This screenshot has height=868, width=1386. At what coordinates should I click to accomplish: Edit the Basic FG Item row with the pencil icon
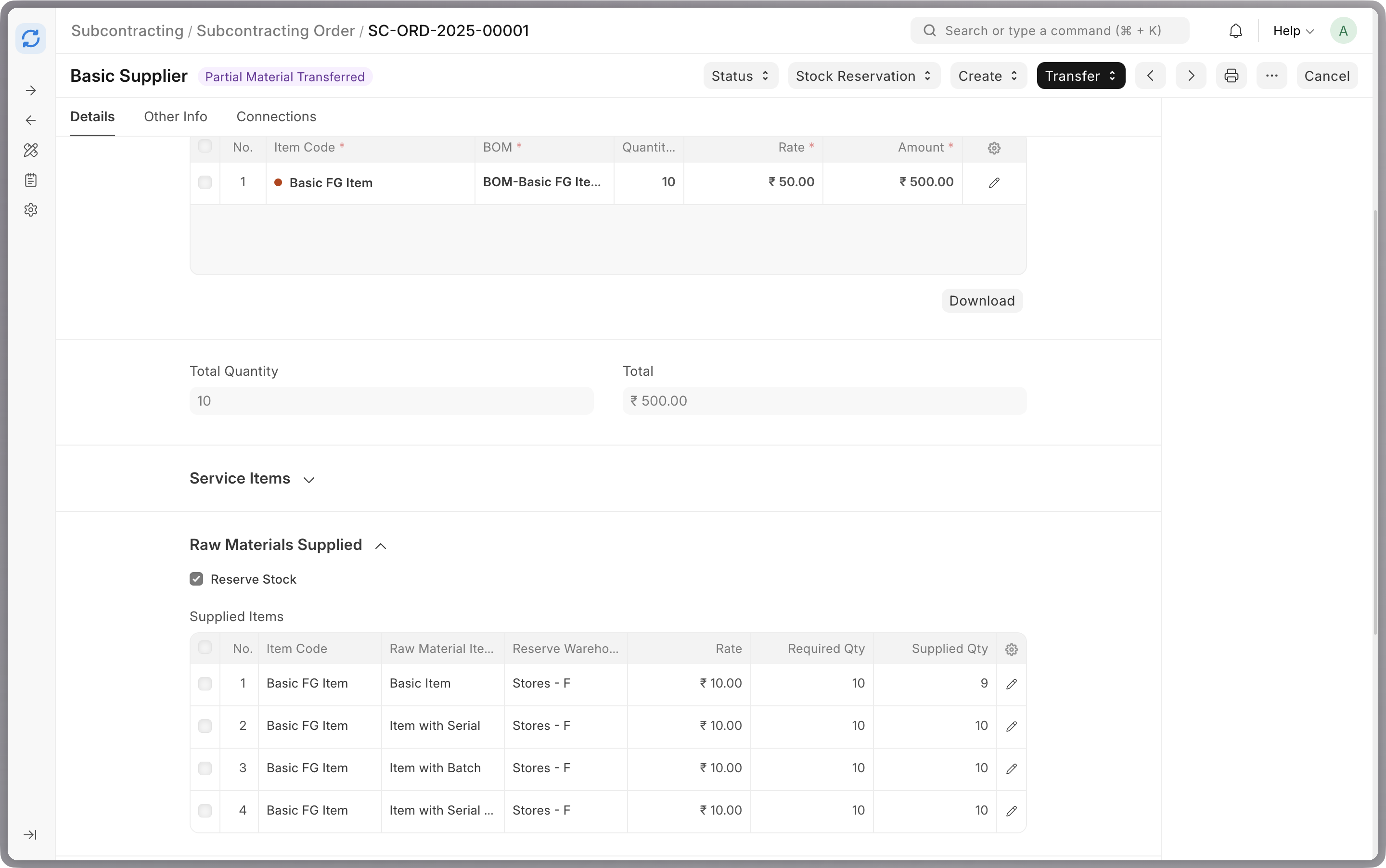click(x=994, y=182)
